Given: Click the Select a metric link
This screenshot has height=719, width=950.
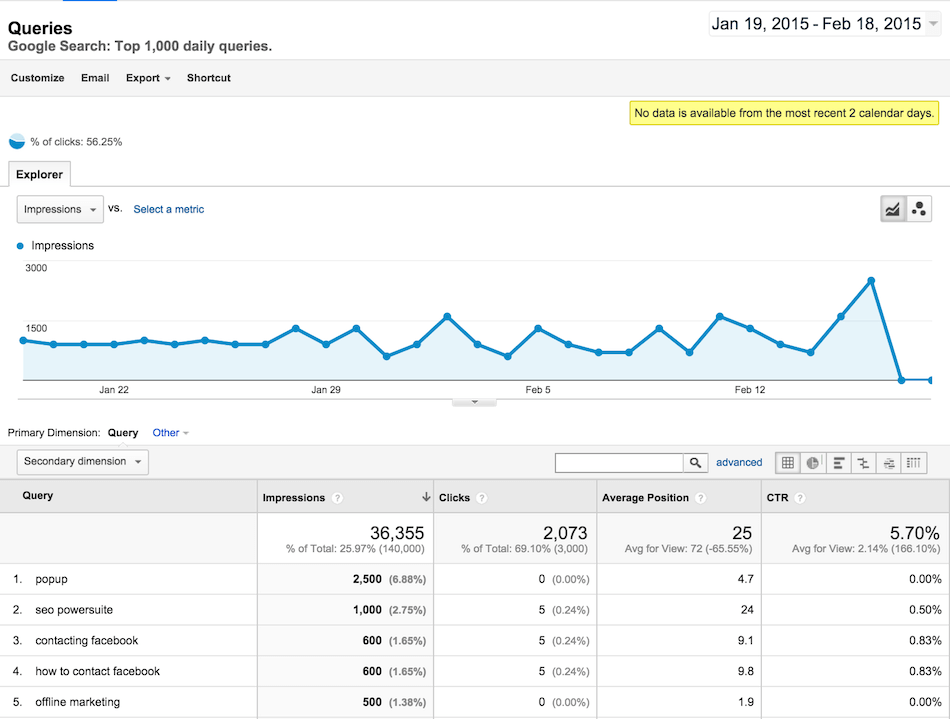Looking at the screenshot, I should pos(168,209).
